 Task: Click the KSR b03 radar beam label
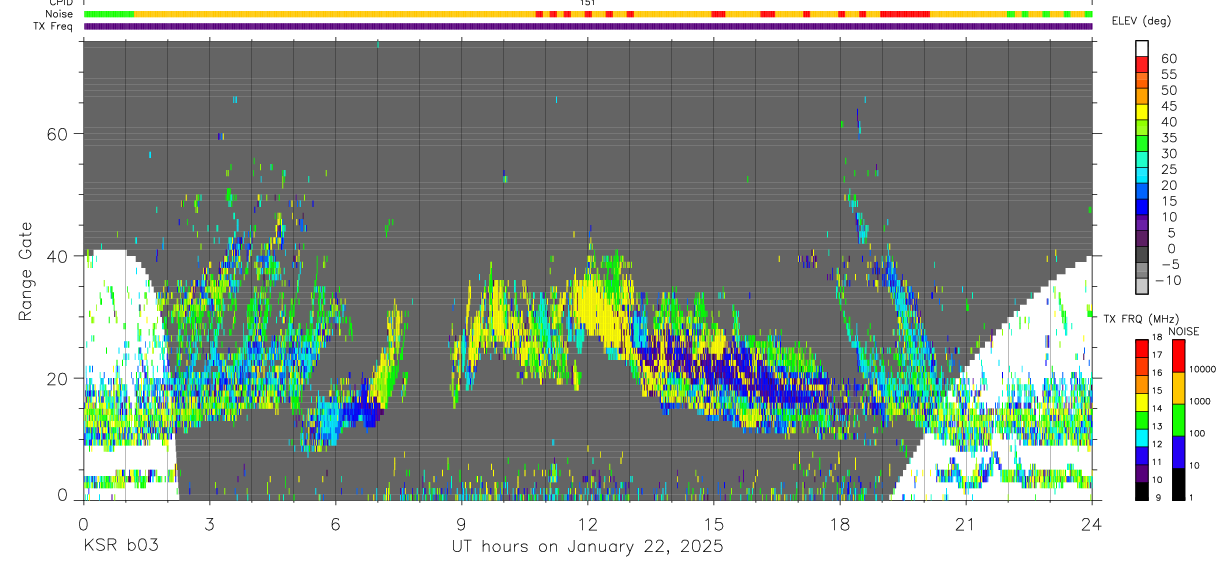(x=120, y=547)
